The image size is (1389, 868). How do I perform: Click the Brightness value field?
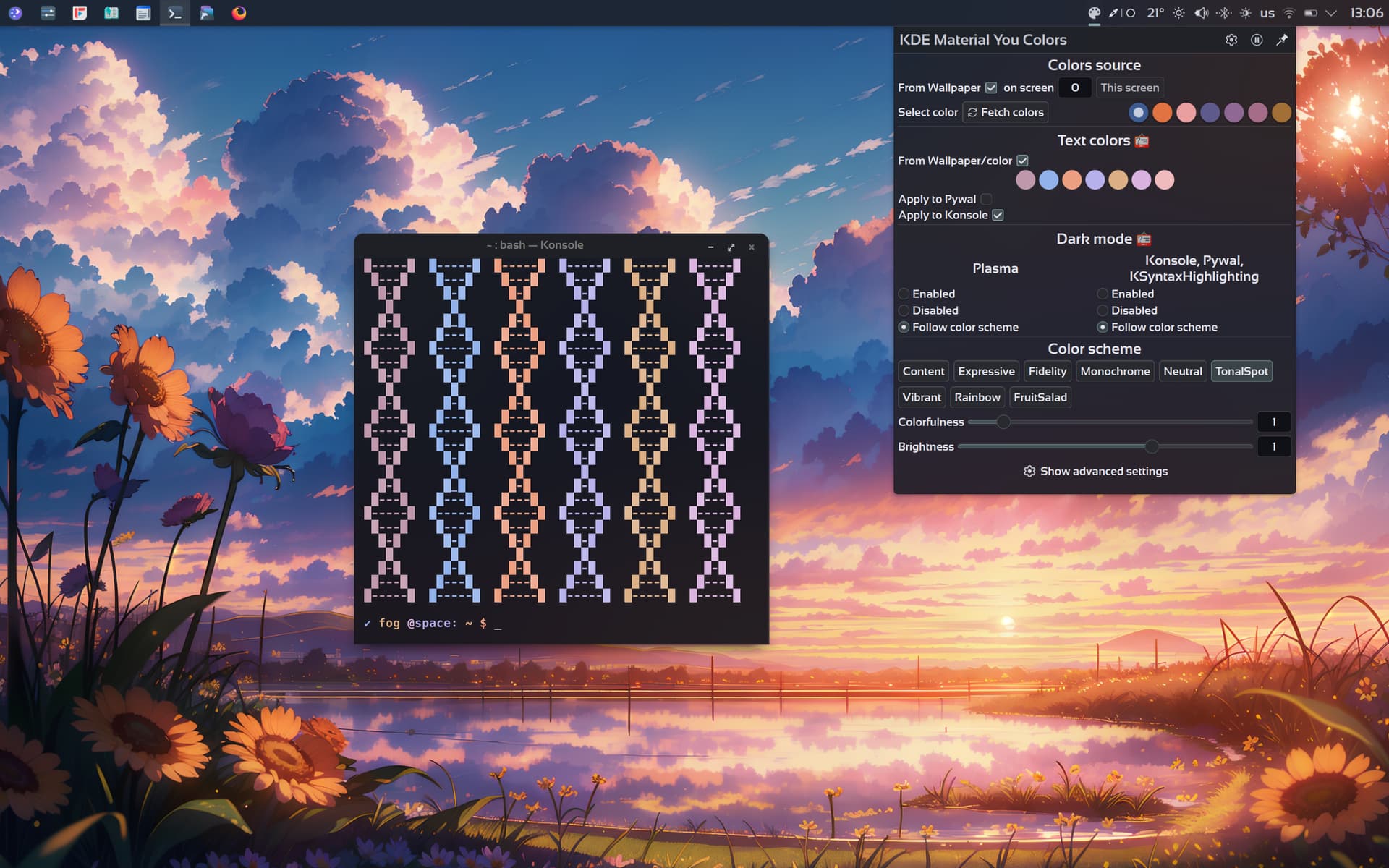[1274, 446]
